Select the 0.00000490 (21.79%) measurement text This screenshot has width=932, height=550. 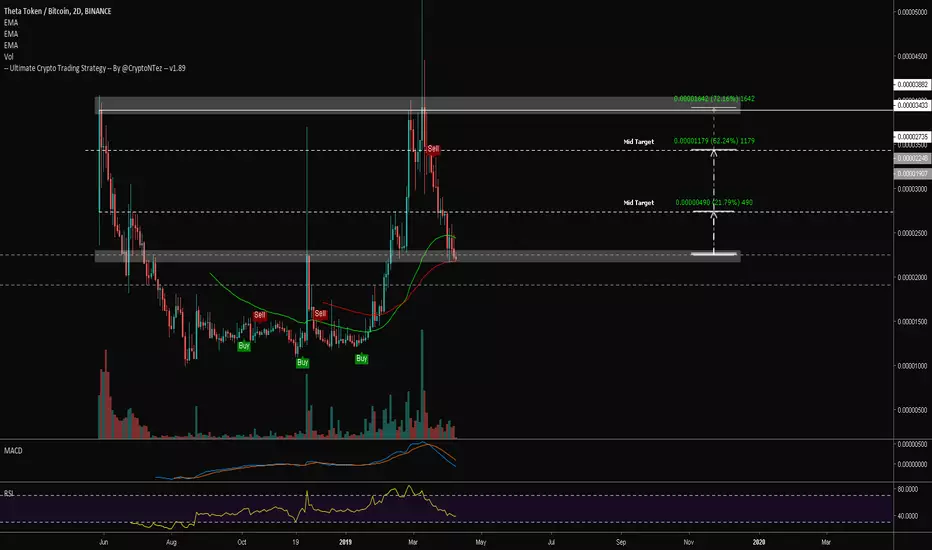click(x=714, y=203)
